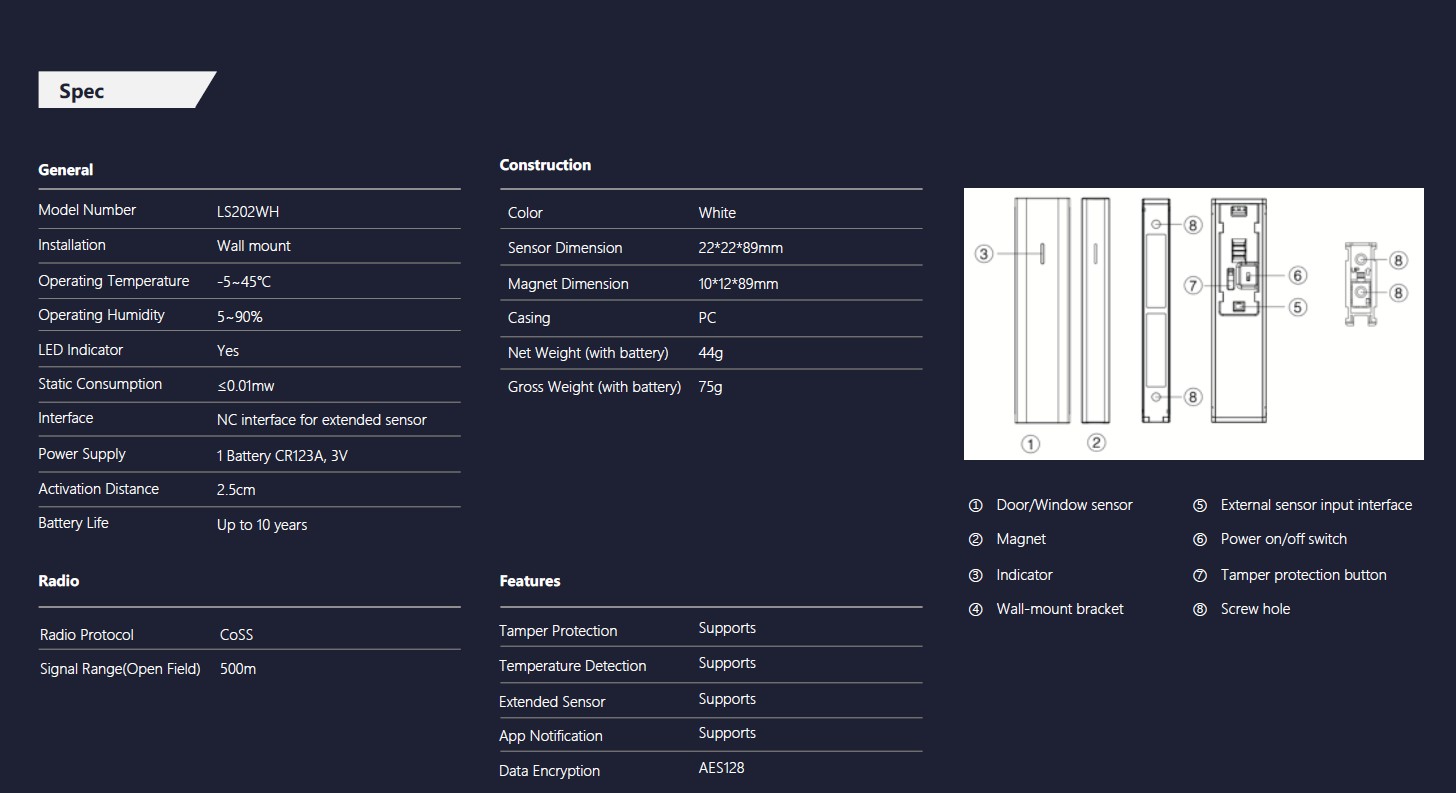Click the Radio section heading
This screenshot has height=793, width=1456.
(x=58, y=581)
